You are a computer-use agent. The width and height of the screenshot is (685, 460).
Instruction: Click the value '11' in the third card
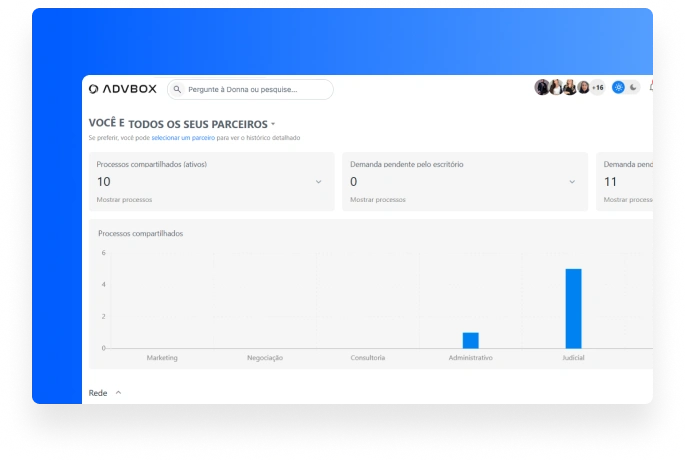(x=610, y=182)
